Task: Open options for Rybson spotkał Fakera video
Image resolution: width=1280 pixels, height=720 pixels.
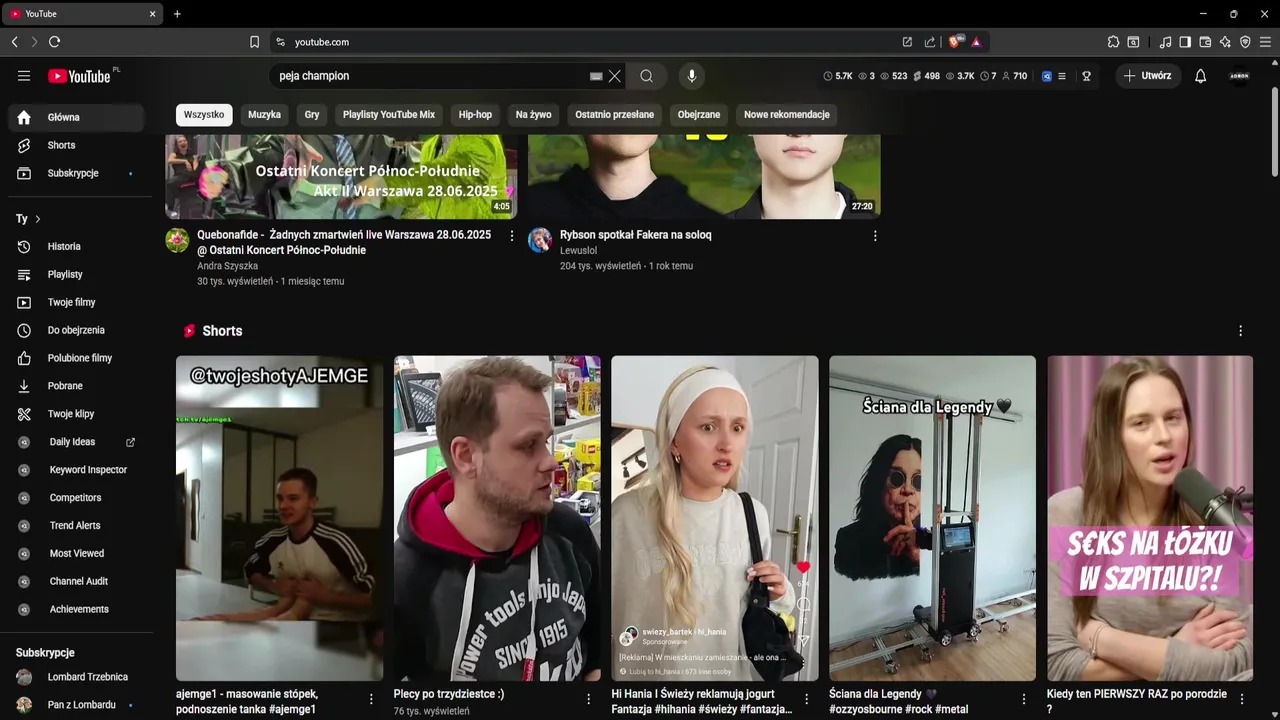Action: pyautogui.click(x=875, y=236)
